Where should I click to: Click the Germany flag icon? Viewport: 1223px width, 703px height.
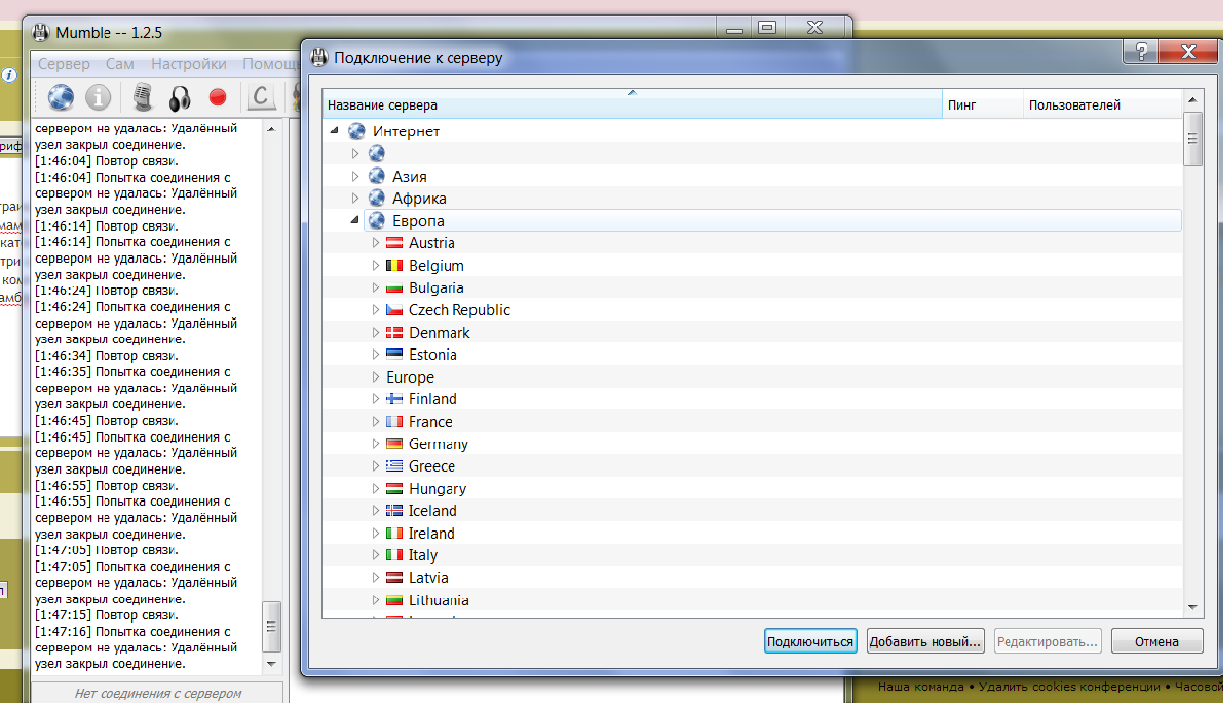[394, 444]
